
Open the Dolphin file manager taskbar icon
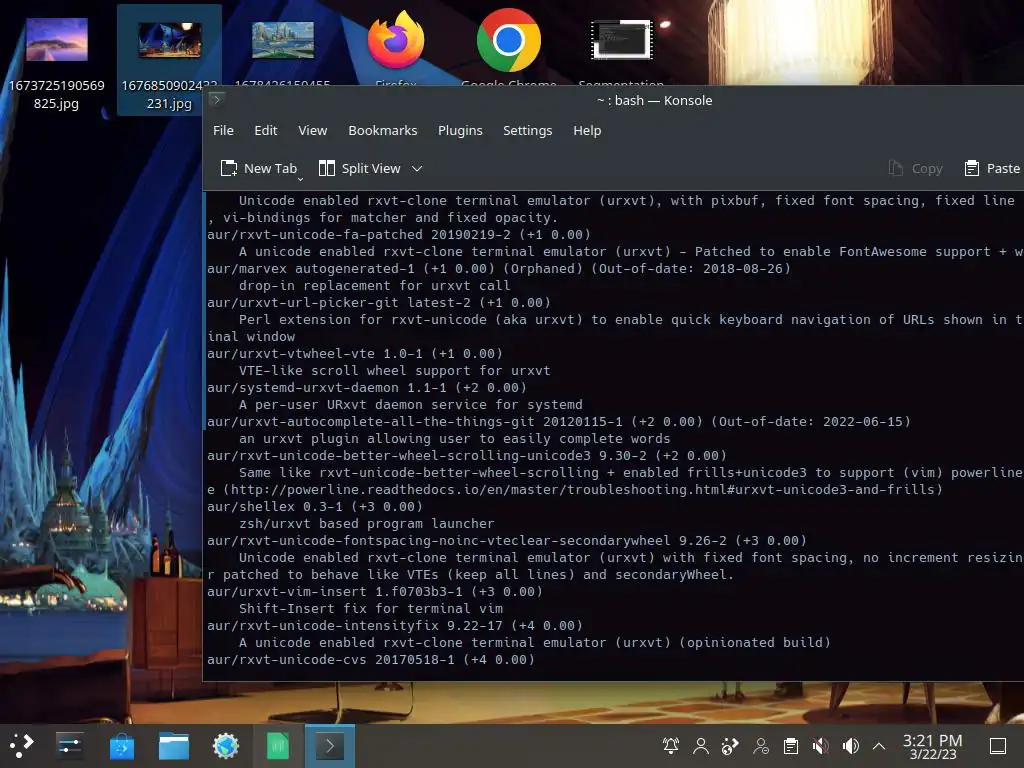[174, 746]
